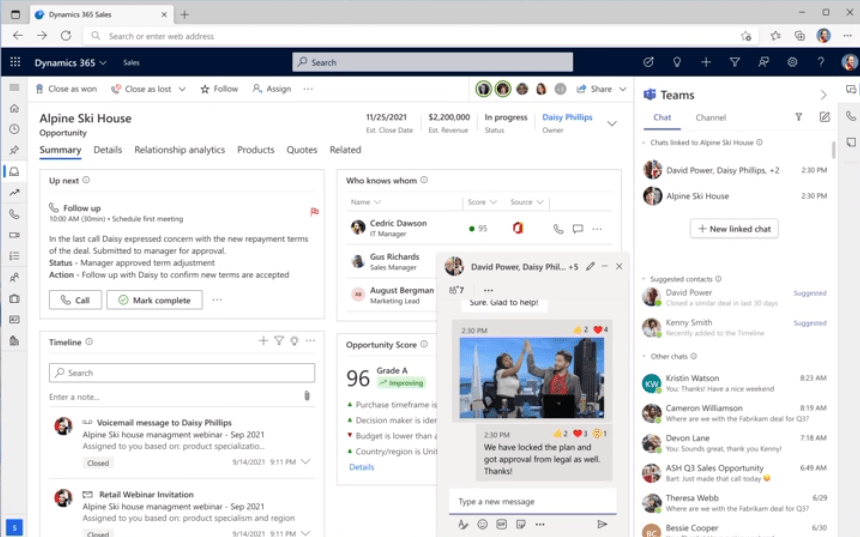This screenshot has width=860, height=537.
Task: Open the Details link under Opportunity Score
Action: 361,467
